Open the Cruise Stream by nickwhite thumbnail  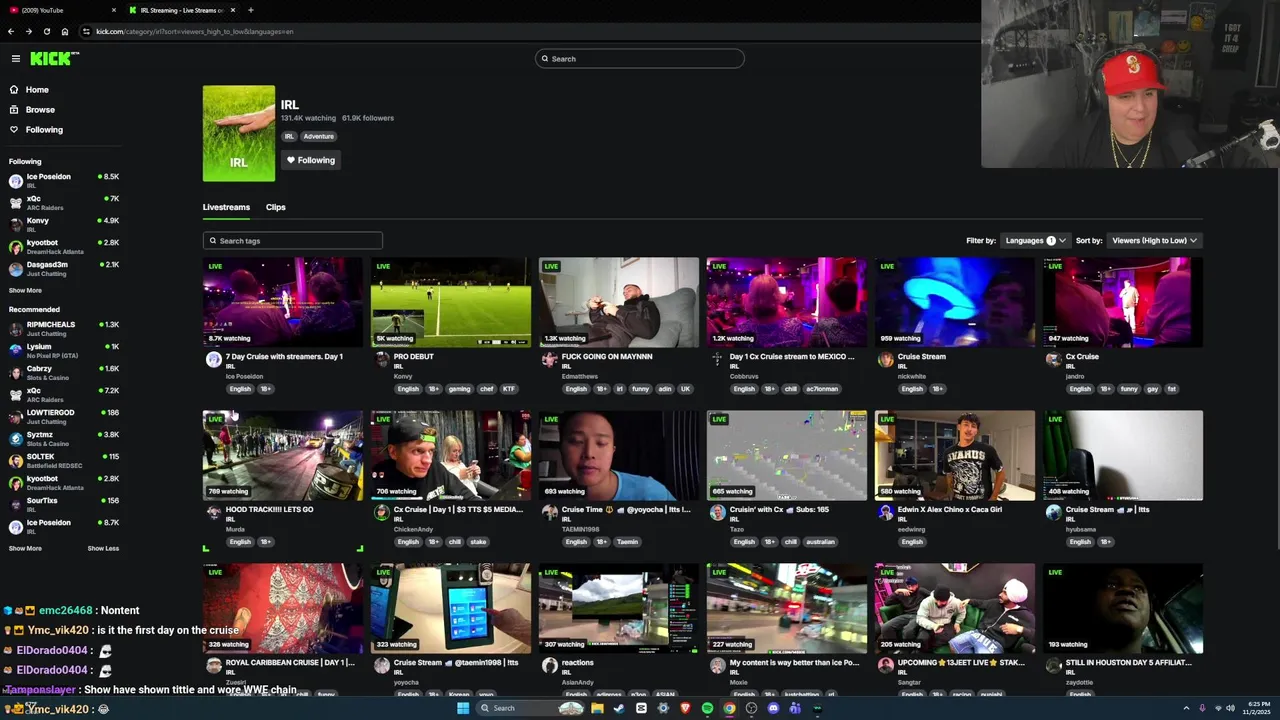[x=955, y=302]
